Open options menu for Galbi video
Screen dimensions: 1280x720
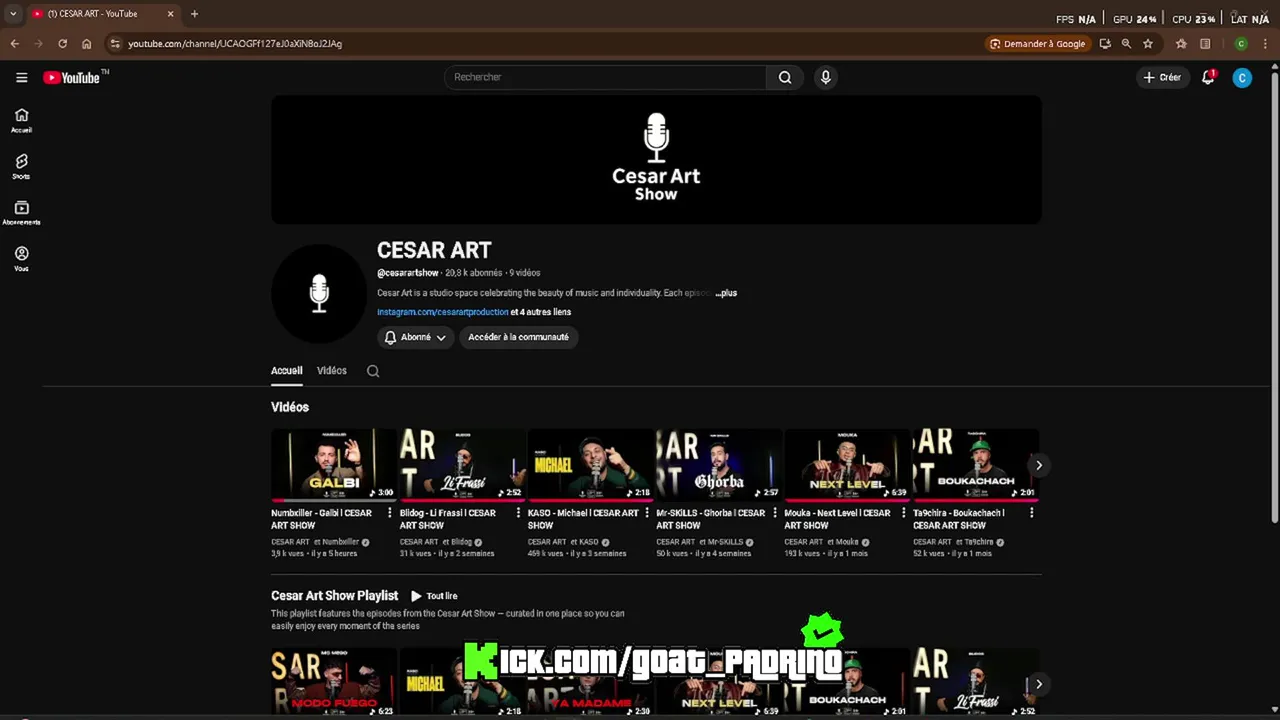pos(390,513)
